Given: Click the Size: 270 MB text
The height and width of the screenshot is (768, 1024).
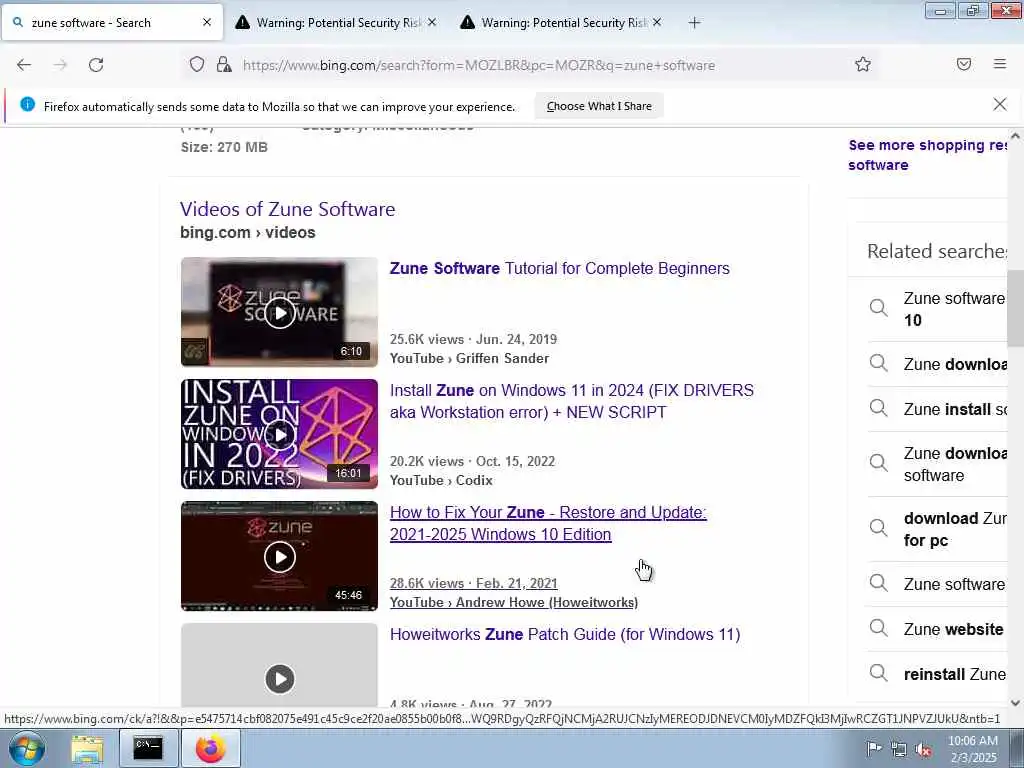Looking at the screenshot, I should [x=224, y=147].
